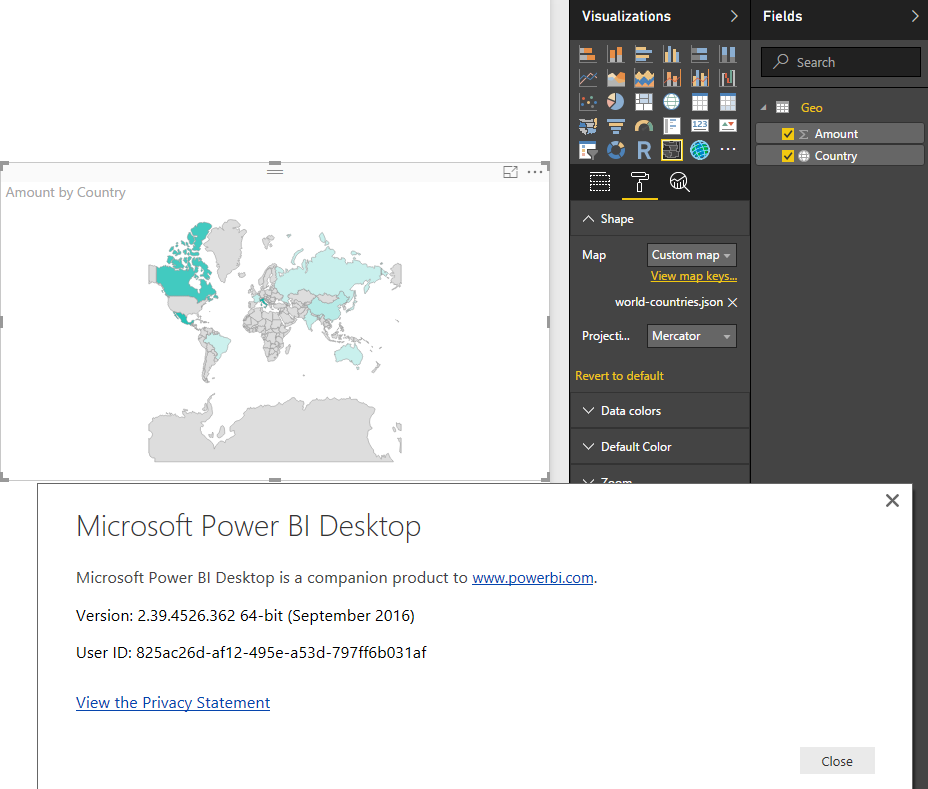Select the Slicer visualization
Screen dimensions: 928x789
tap(588, 150)
